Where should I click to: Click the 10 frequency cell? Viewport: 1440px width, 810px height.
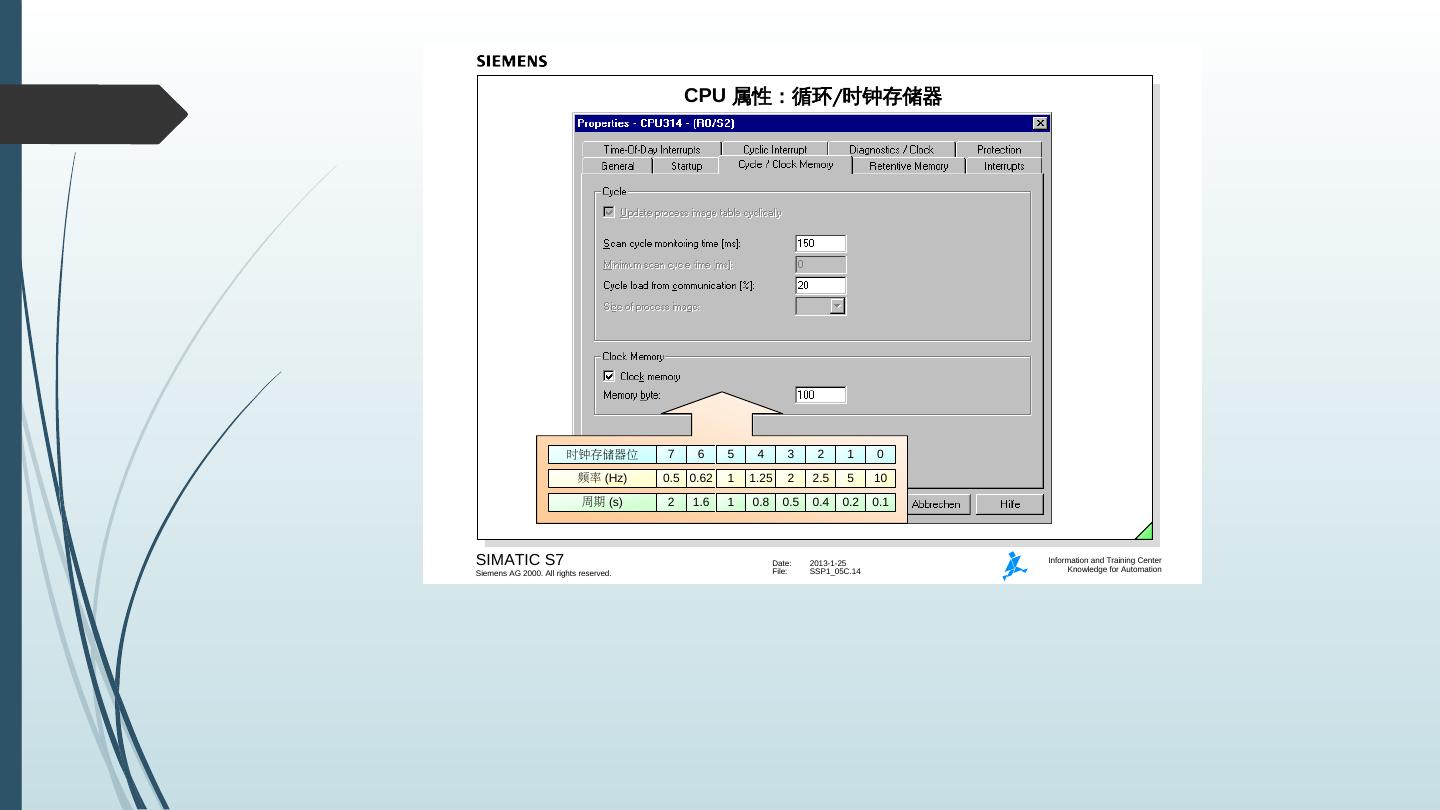(880, 478)
